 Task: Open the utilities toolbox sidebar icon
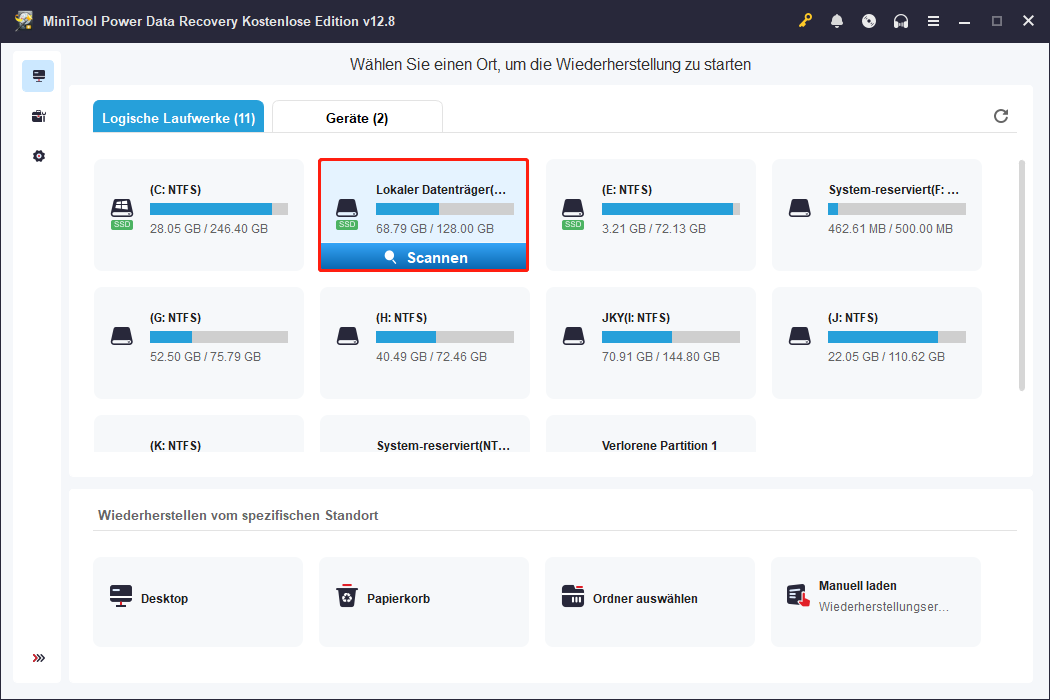click(38, 116)
